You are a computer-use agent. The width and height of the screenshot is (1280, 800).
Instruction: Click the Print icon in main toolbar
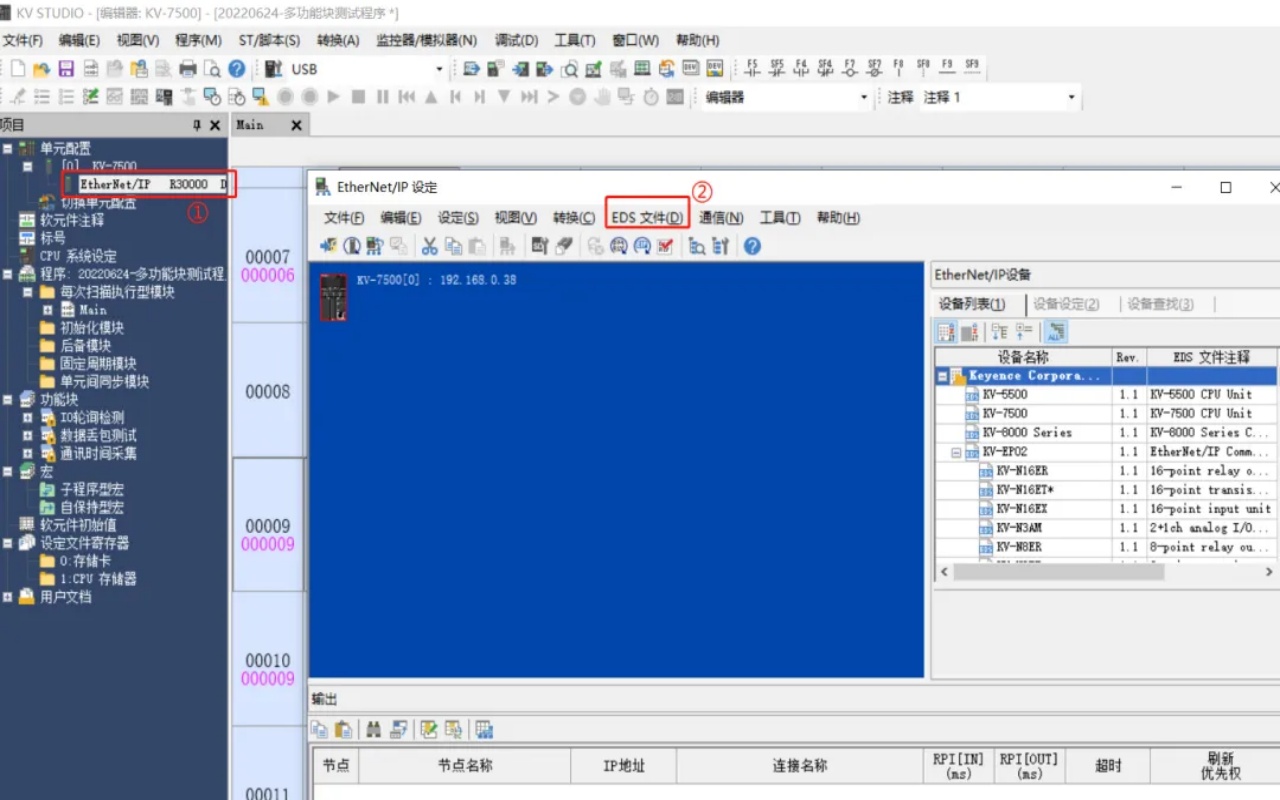click(x=188, y=69)
